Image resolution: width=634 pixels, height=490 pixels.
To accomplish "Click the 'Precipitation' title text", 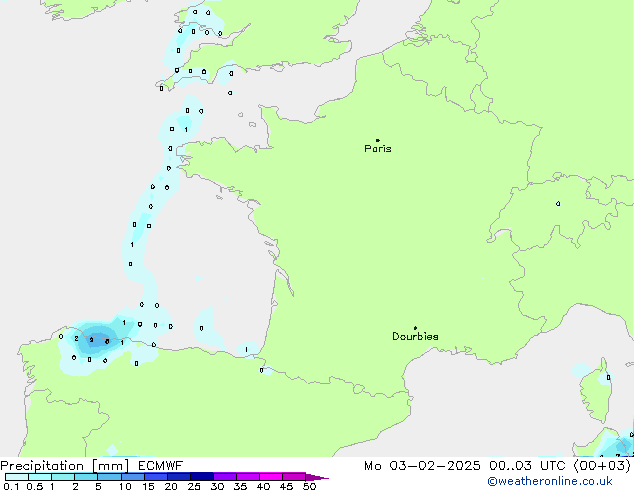I will pyautogui.click(x=42, y=466).
